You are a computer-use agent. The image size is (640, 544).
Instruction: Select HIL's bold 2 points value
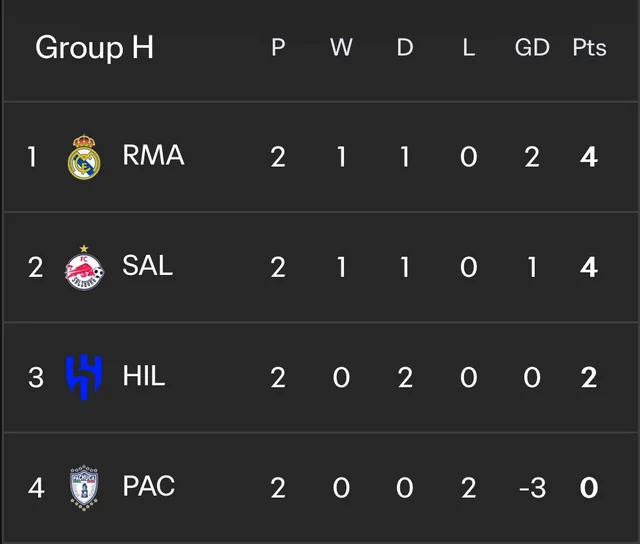pyautogui.click(x=589, y=377)
